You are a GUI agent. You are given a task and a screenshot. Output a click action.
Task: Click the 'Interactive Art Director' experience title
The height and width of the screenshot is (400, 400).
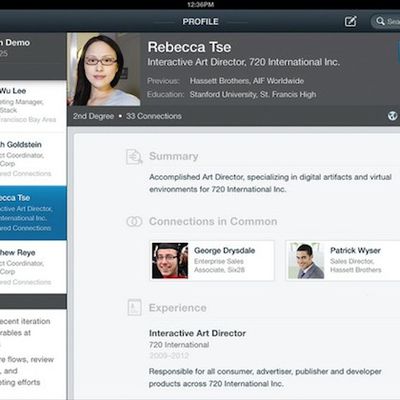pos(197,333)
